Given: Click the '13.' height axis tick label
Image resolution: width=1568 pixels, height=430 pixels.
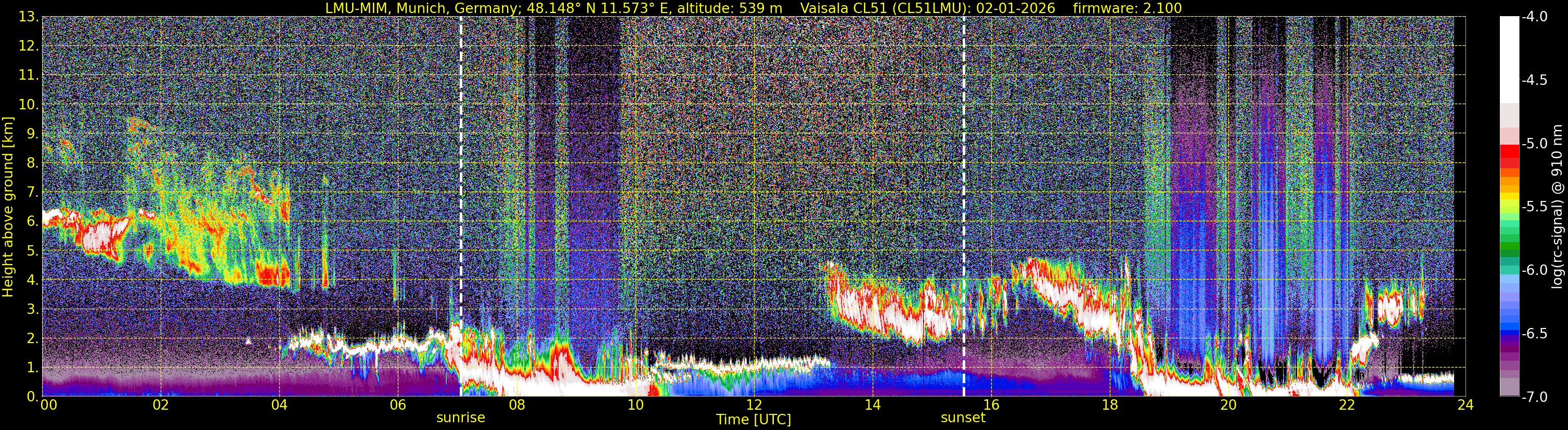Looking at the screenshot, I should pyautogui.click(x=29, y=17).
